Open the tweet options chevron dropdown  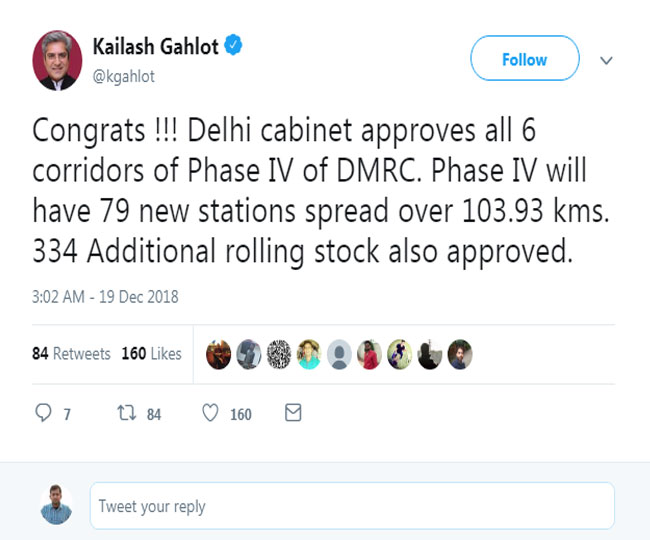pos(606,61)
